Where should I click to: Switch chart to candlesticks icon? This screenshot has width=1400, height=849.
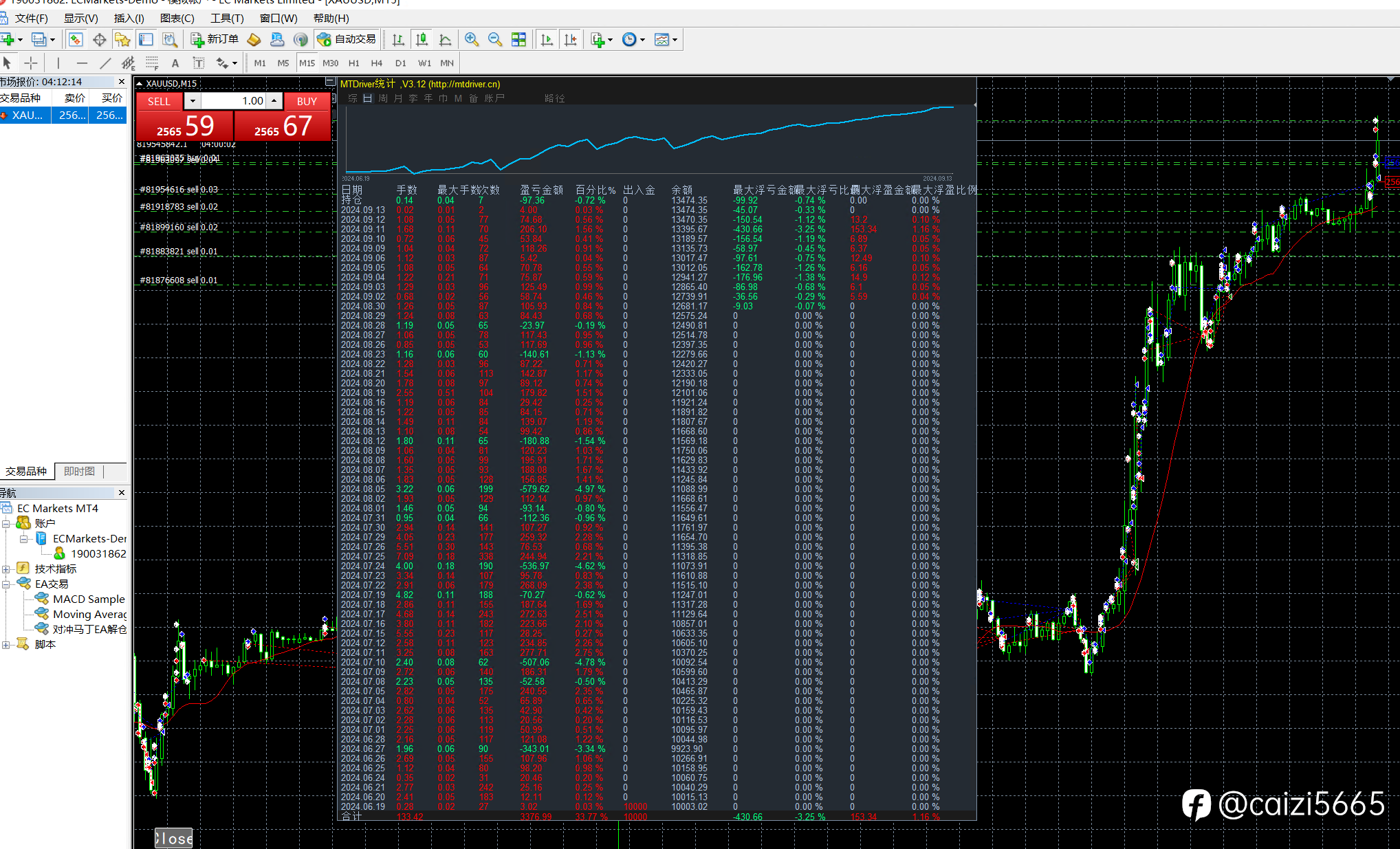(422, 40)
